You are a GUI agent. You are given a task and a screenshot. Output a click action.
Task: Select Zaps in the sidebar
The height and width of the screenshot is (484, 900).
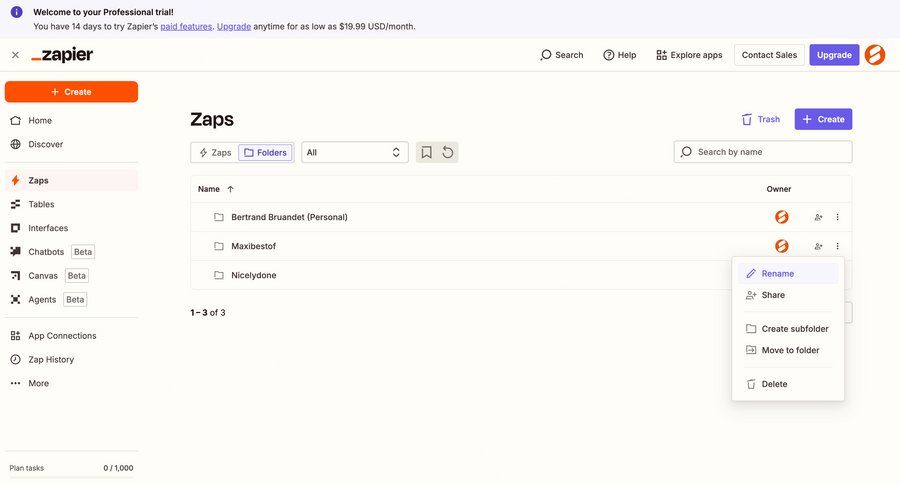(x=71, y=180)
